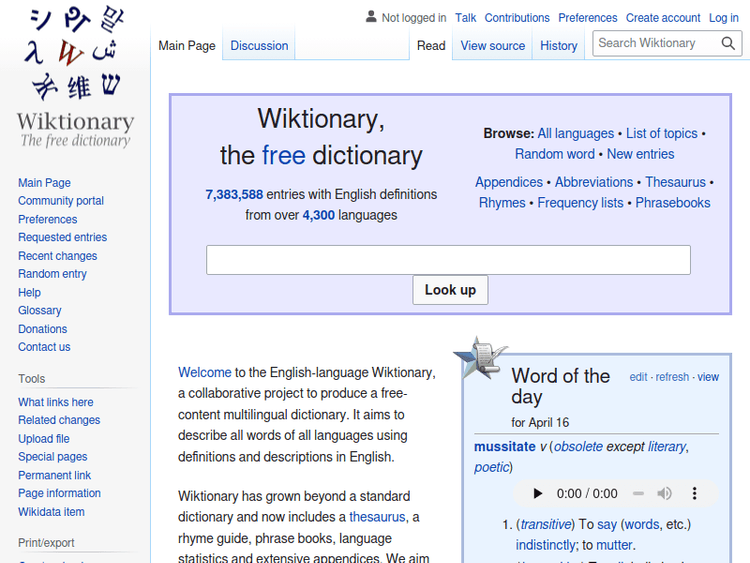Open audio player three-dot options menu
This screenshot has height=563, width=750.
pyautogui.click(x=695, y=493)
